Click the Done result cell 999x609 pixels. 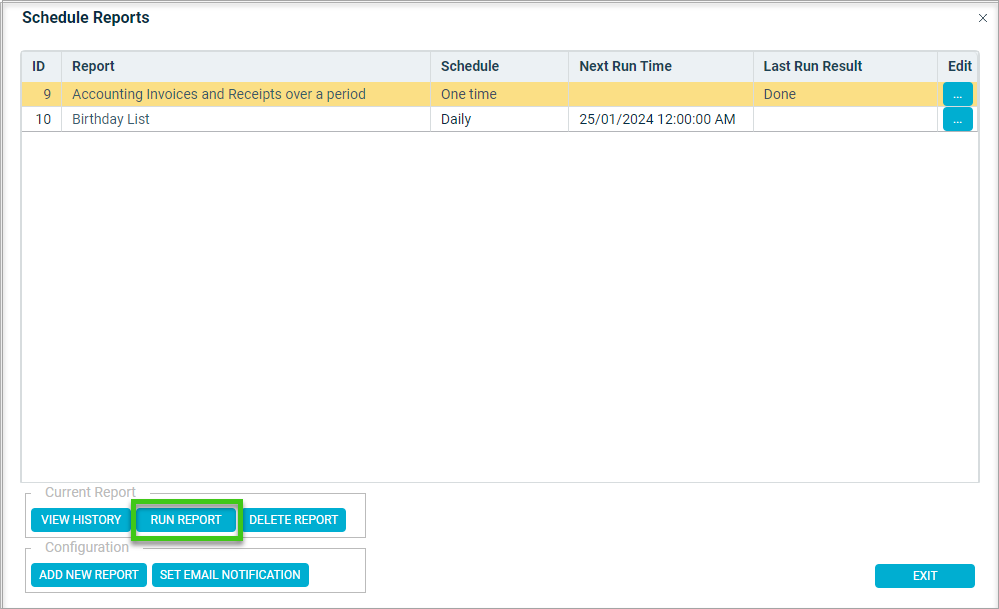click(845, 94)
